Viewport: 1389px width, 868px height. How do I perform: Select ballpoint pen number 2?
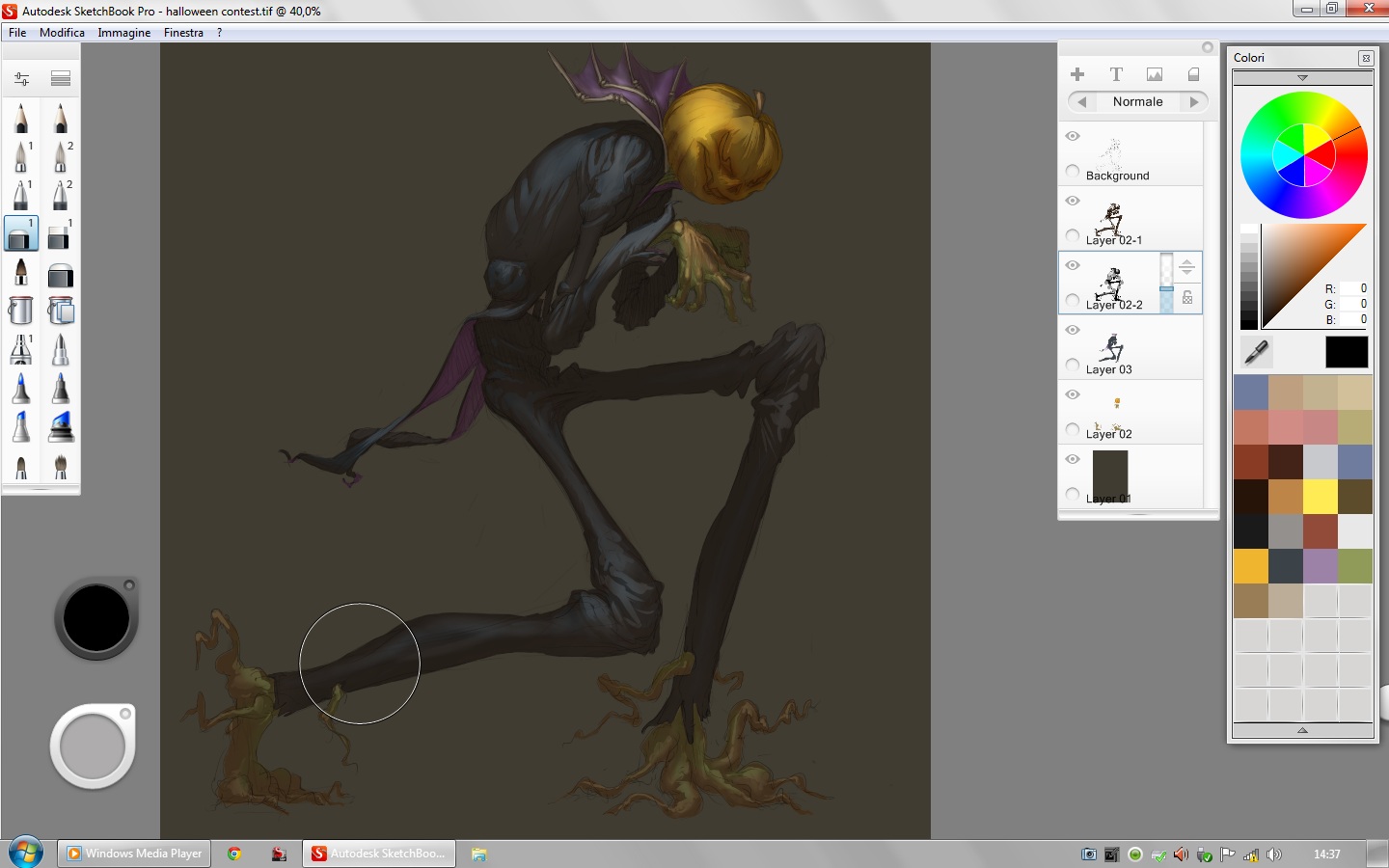(61, 195)
